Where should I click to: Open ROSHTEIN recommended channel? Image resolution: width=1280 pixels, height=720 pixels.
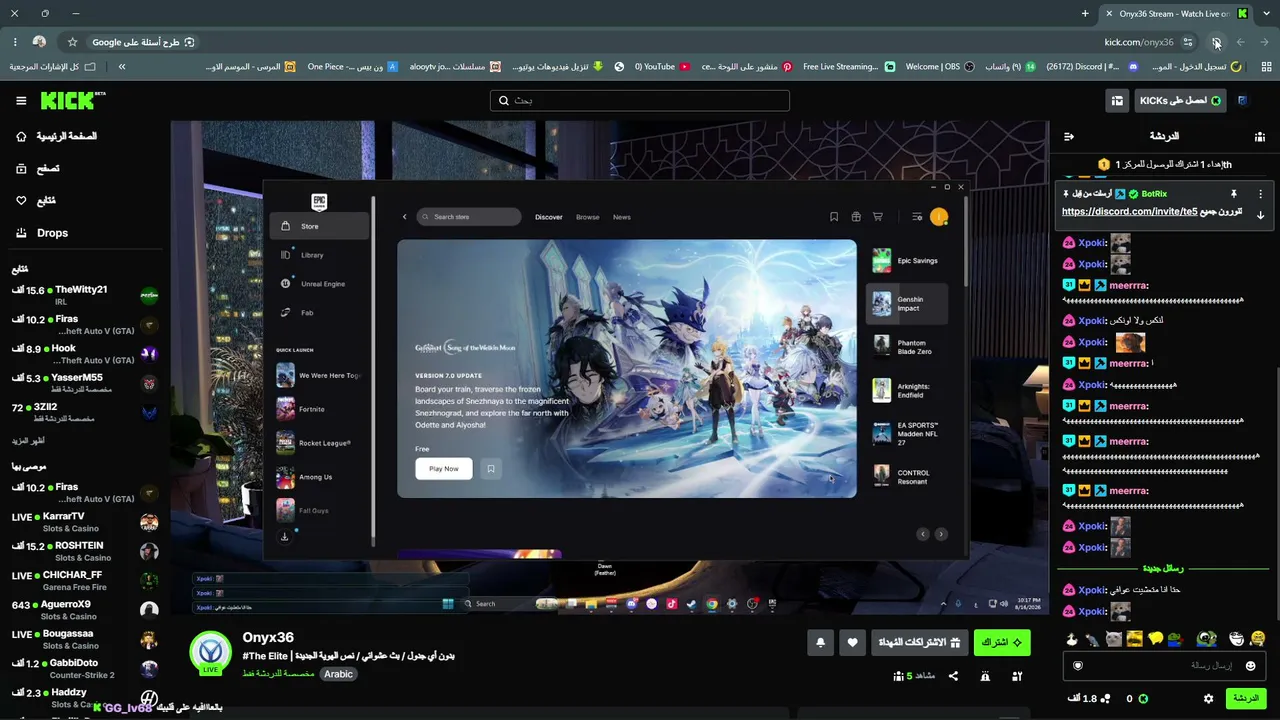[84, 552]
